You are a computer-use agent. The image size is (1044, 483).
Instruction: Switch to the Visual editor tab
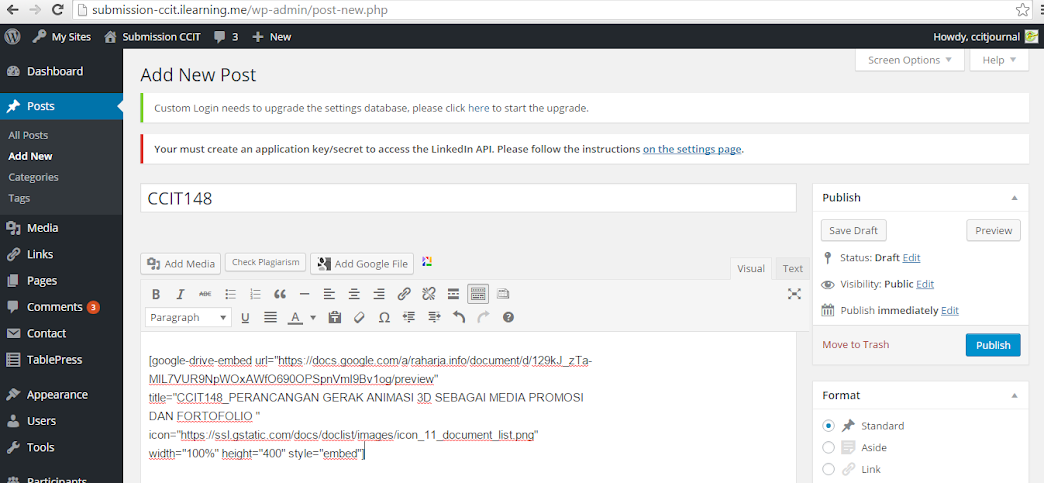[750, 268]
